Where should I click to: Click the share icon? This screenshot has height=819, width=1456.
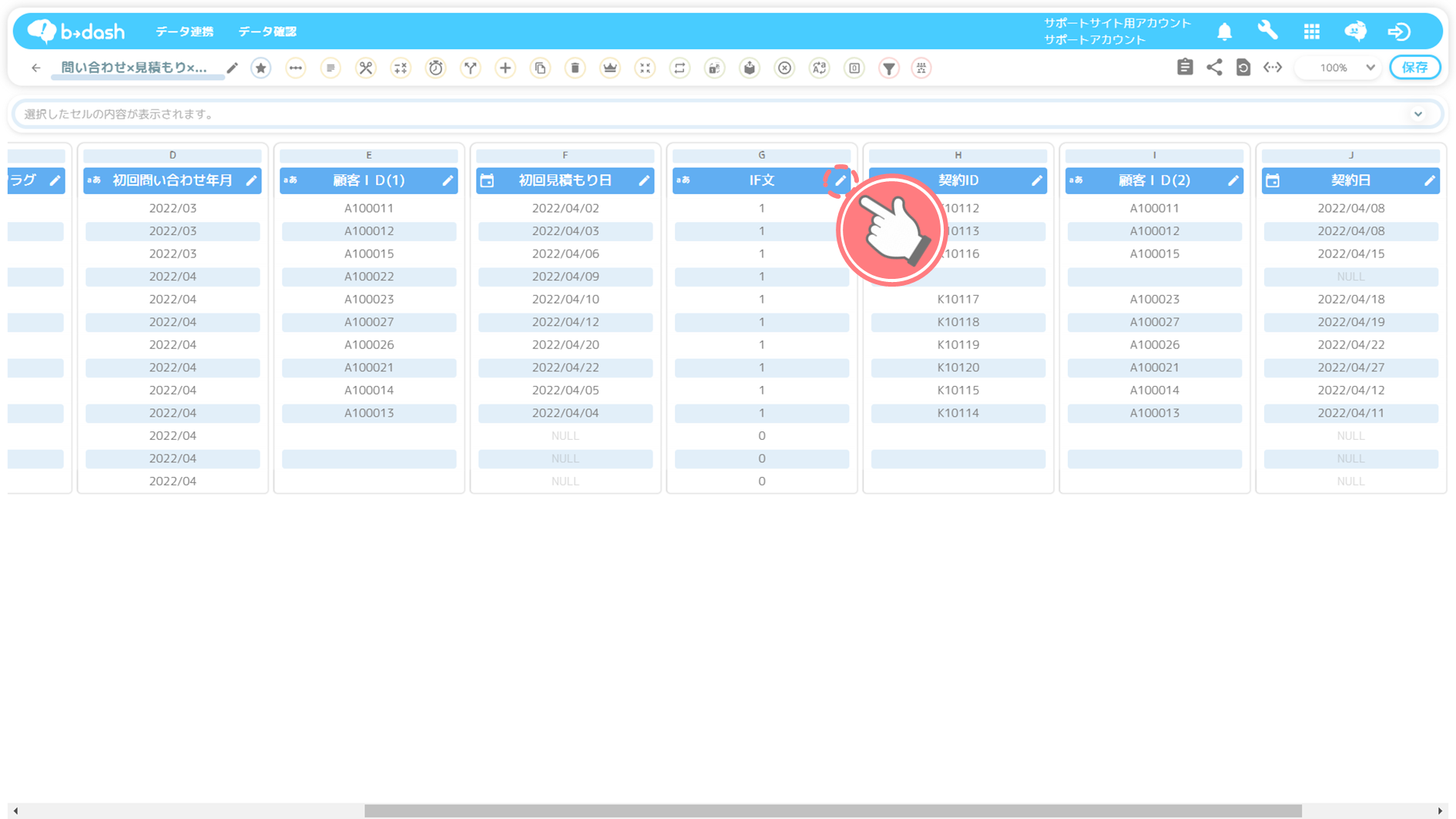click(1214, 67)
